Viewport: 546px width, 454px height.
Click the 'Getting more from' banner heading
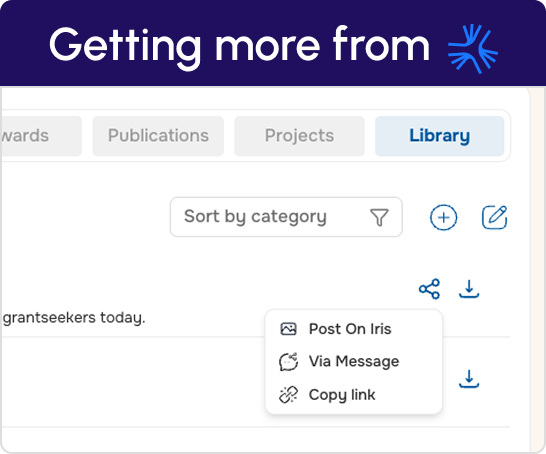(x=240, y=46)
